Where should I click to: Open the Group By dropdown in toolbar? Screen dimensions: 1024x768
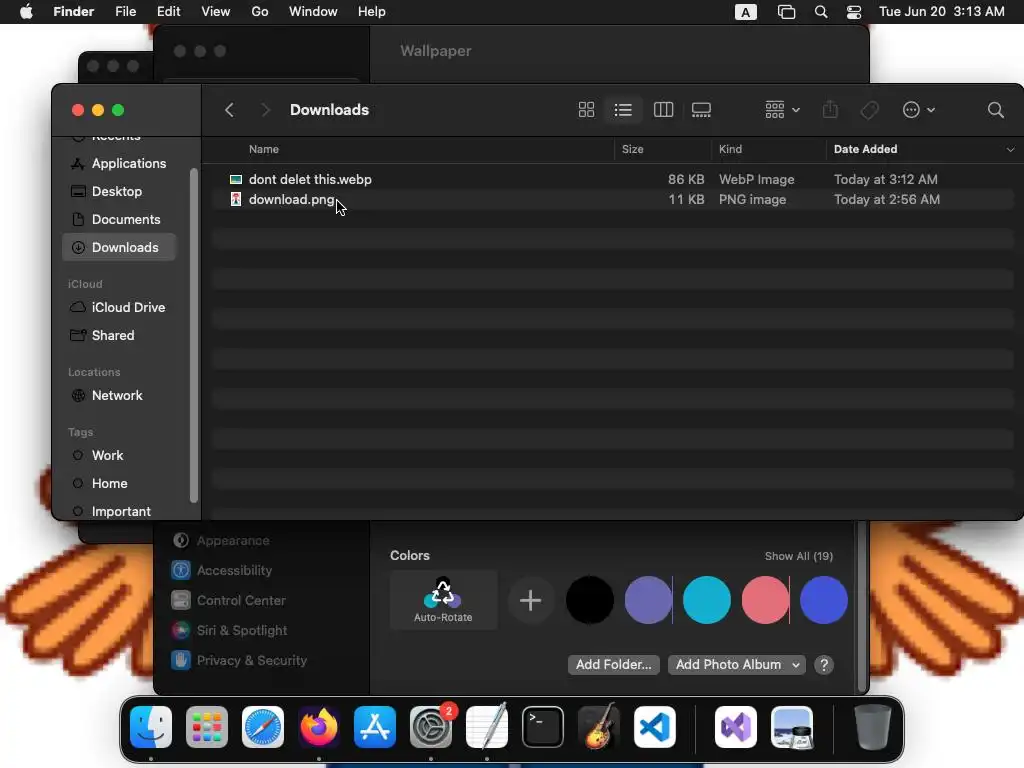(782, 110)
